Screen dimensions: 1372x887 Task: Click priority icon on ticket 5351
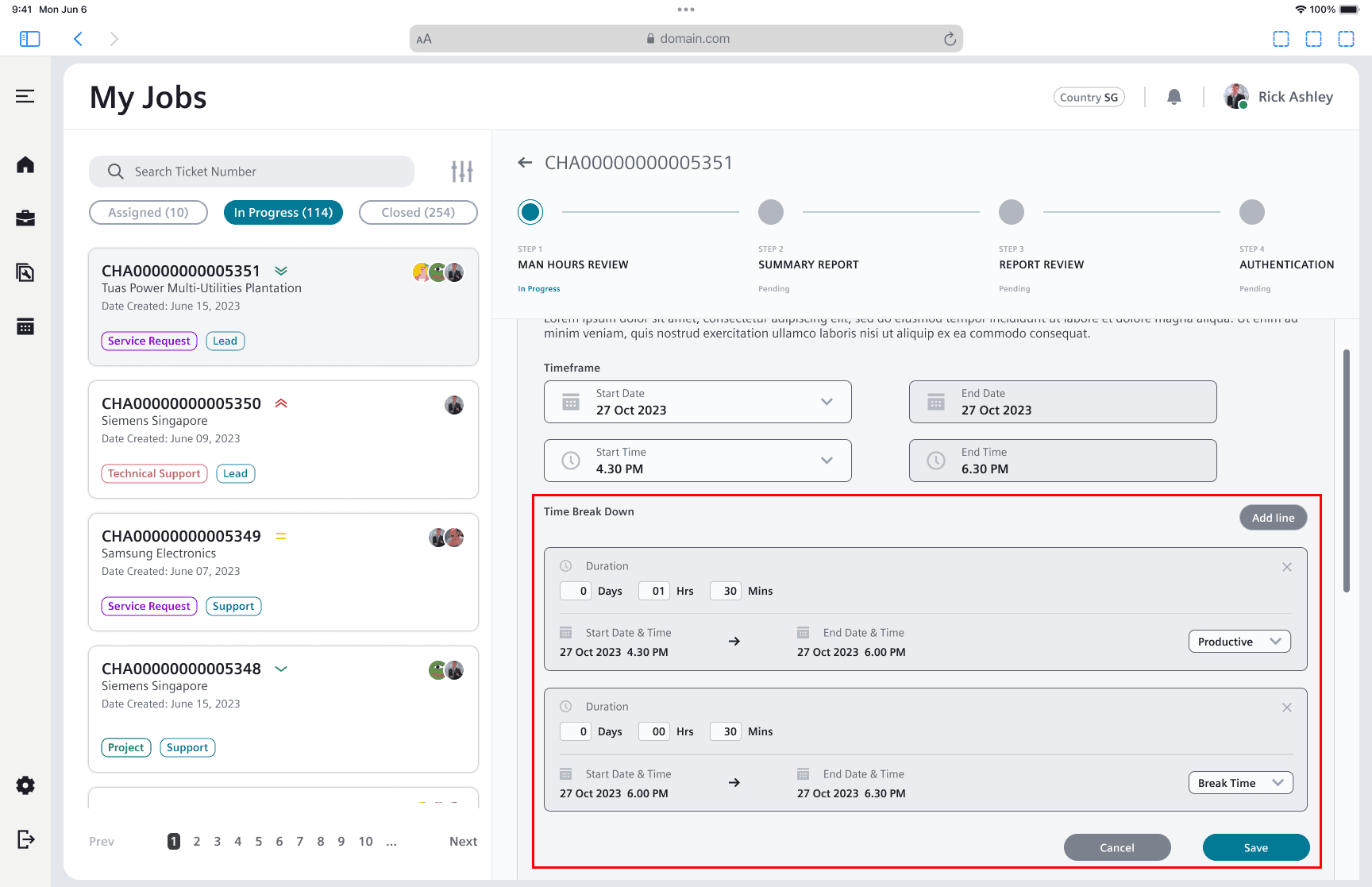click(x=281, y=271)
